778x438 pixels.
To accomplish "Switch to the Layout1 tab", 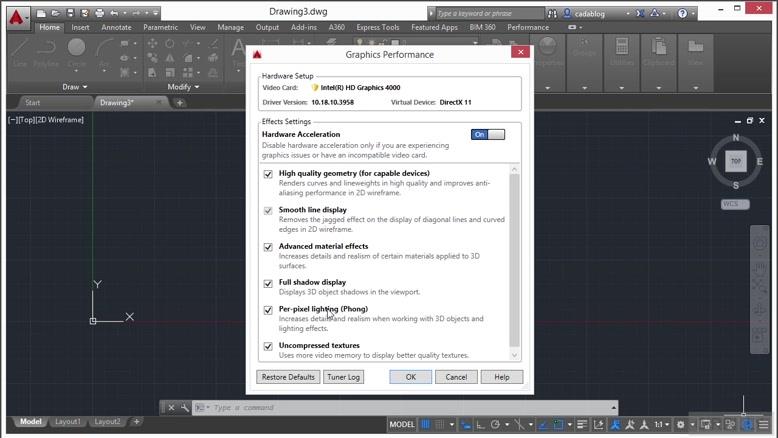I will pos(67,422).
